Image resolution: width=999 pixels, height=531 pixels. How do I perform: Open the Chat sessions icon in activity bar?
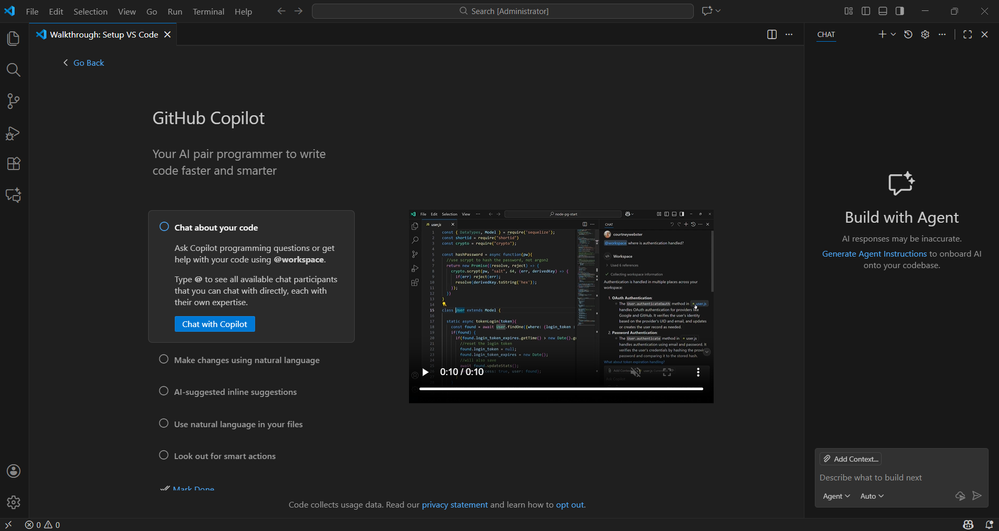(13, 195)
